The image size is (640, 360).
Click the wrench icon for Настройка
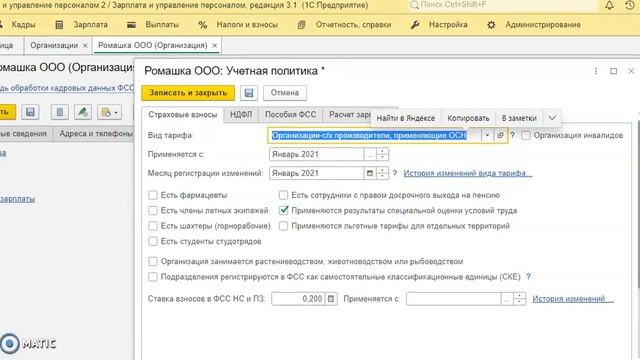[415, 25]
